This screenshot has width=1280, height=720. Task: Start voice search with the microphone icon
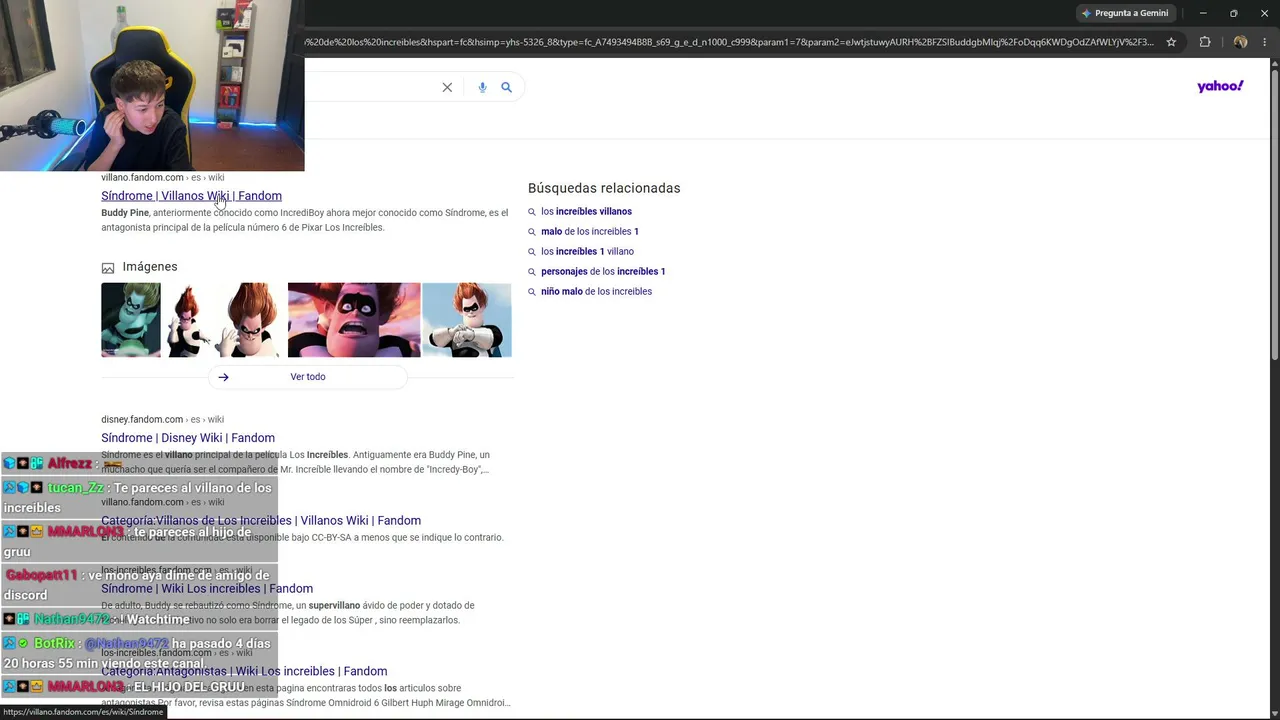(482, 87)
